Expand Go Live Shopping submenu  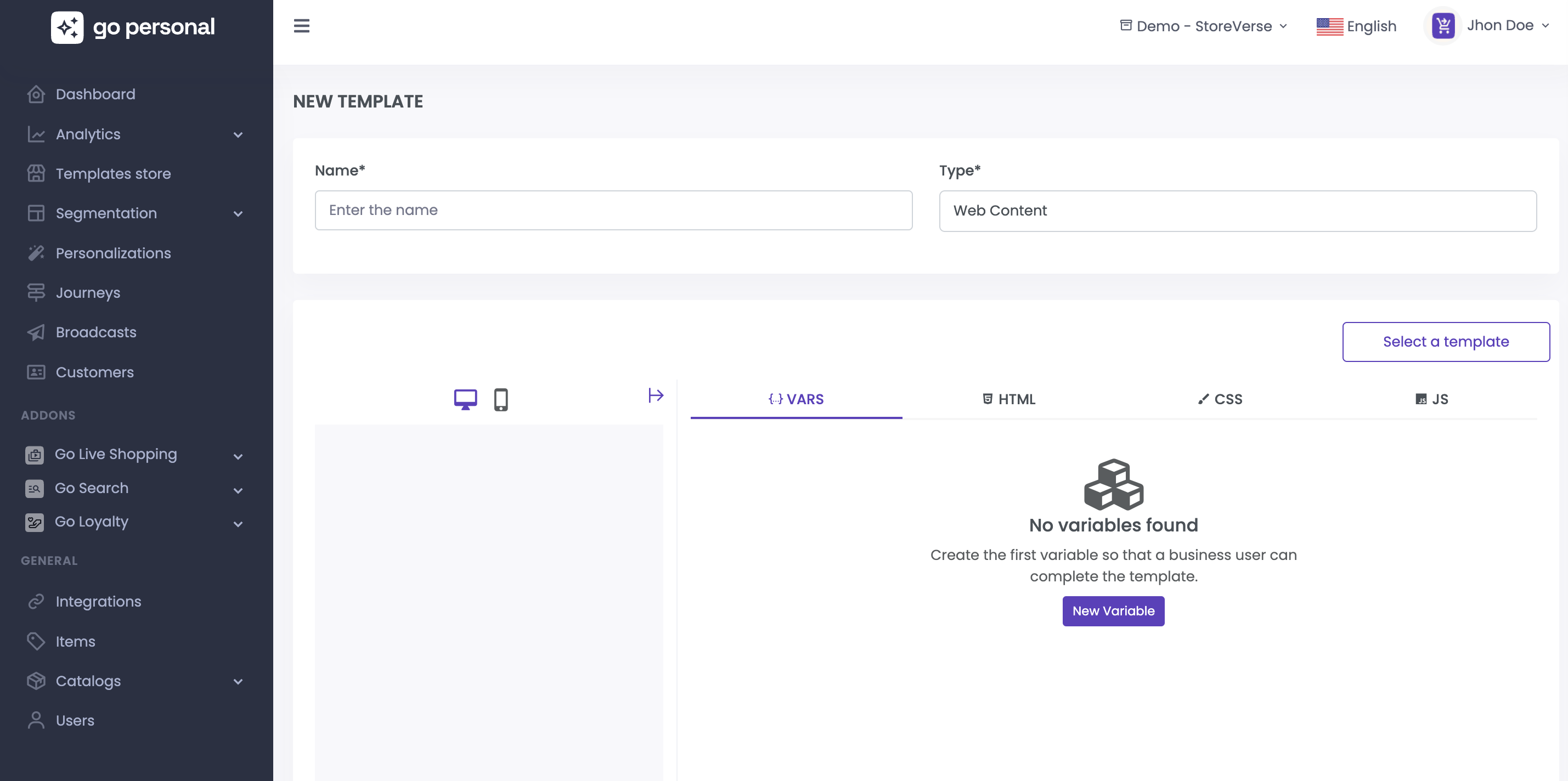pyautogui.click(x=238, y=456)
